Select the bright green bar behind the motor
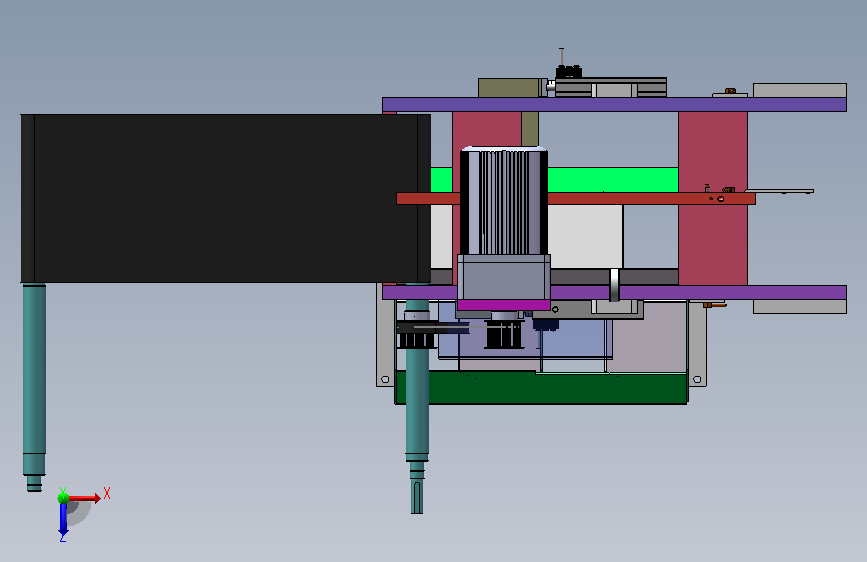The image size is (867, 562). (613, 180)
